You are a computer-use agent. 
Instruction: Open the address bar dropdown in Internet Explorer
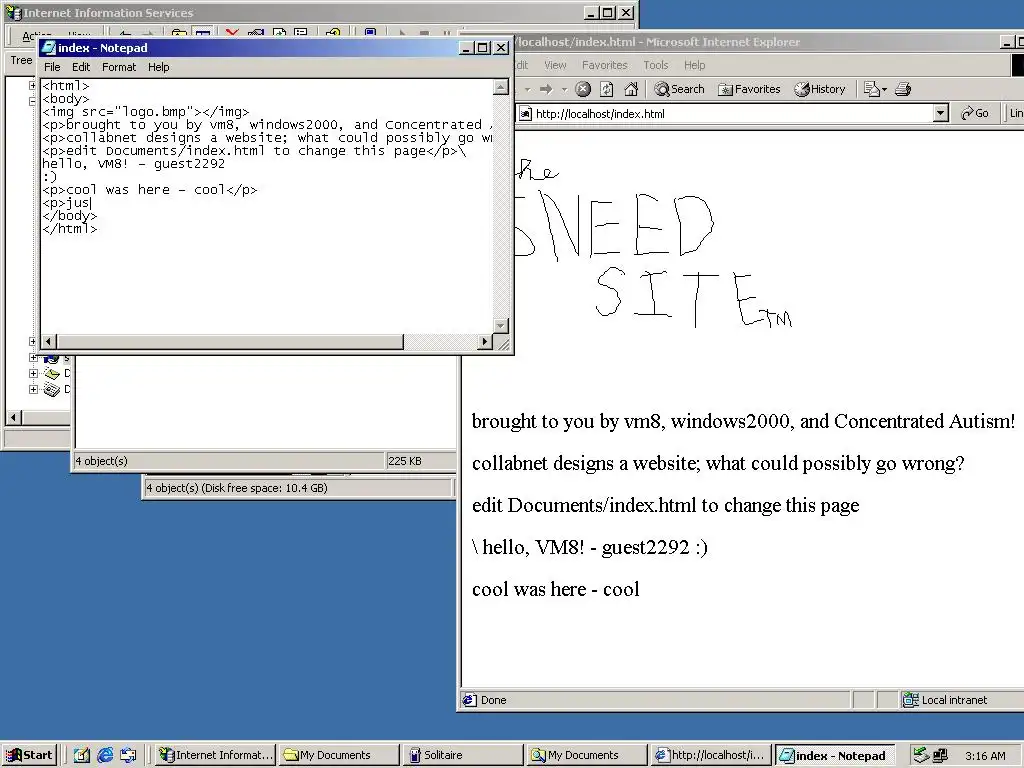click(x=940, y=114)
